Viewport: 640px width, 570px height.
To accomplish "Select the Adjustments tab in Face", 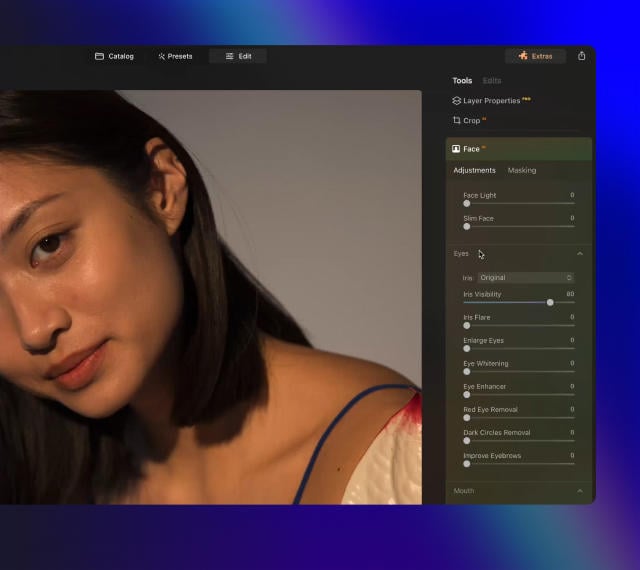I will coord(474,171).
